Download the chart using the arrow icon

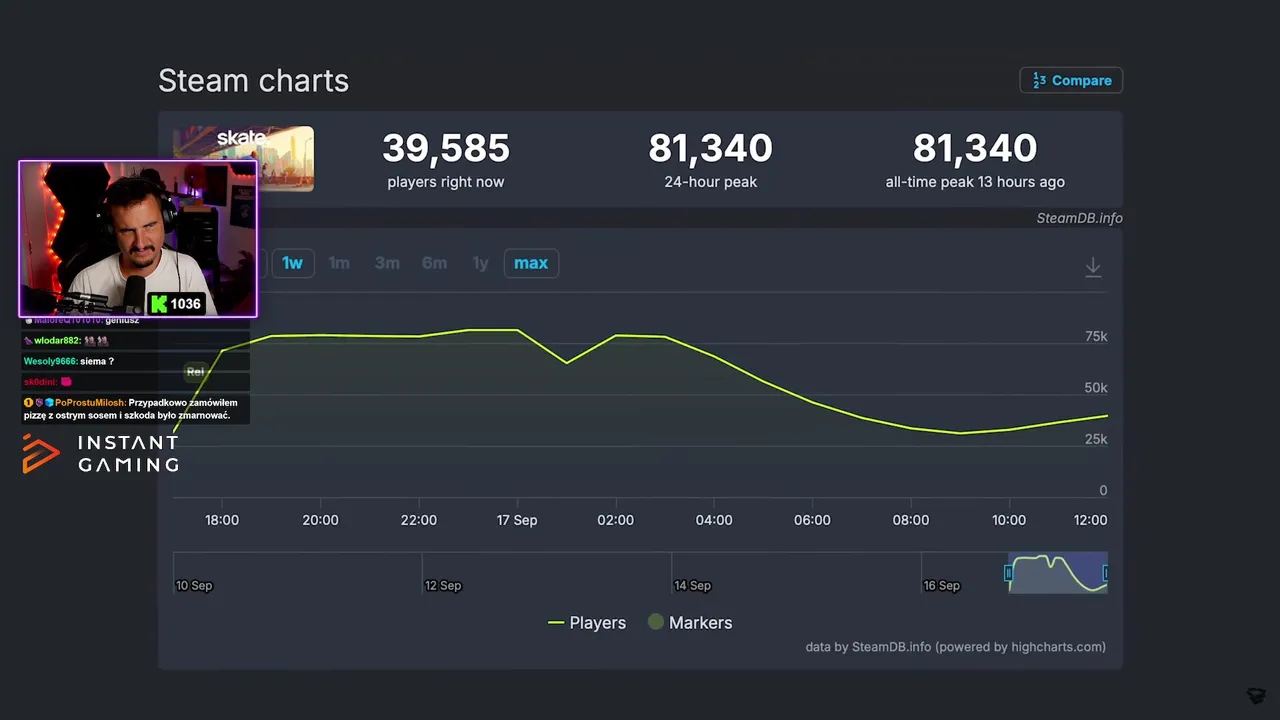tap(1093, 267)
